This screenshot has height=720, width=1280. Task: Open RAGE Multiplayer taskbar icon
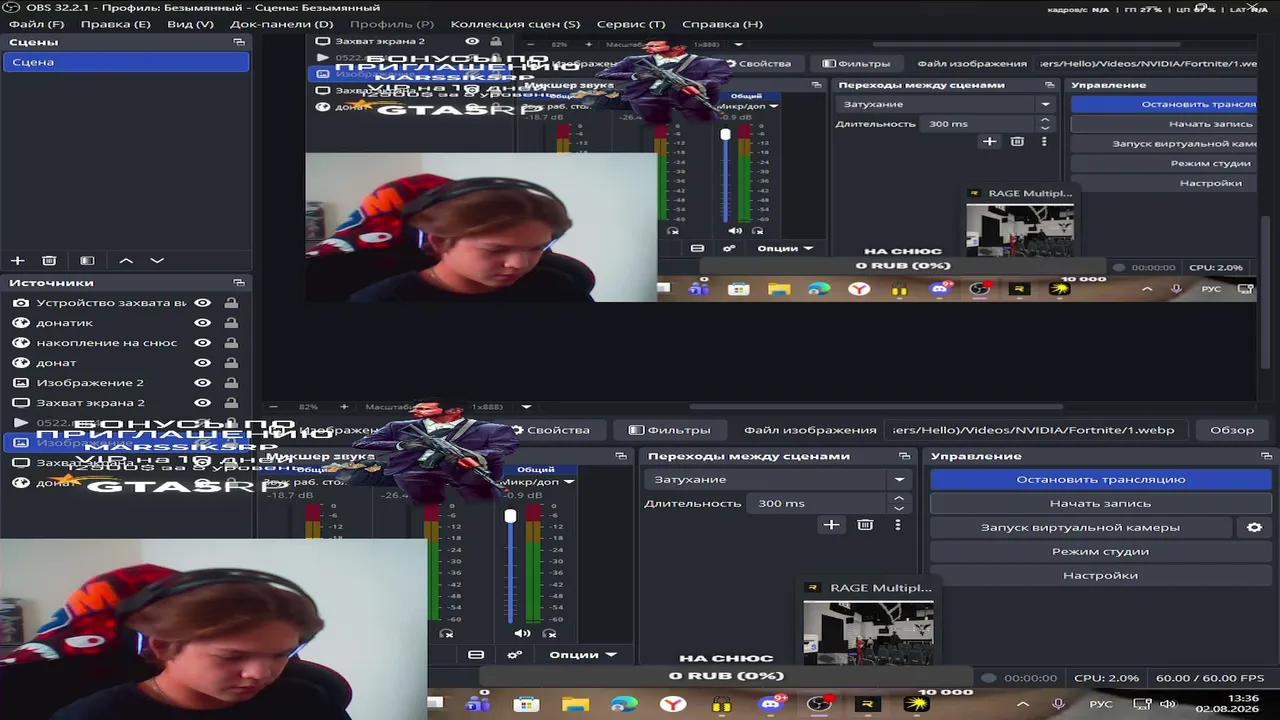(x=868, y=704)
